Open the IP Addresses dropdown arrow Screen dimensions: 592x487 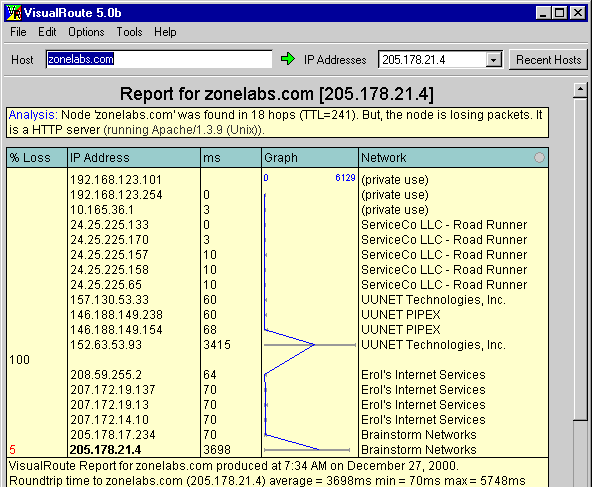click(493, 60)
